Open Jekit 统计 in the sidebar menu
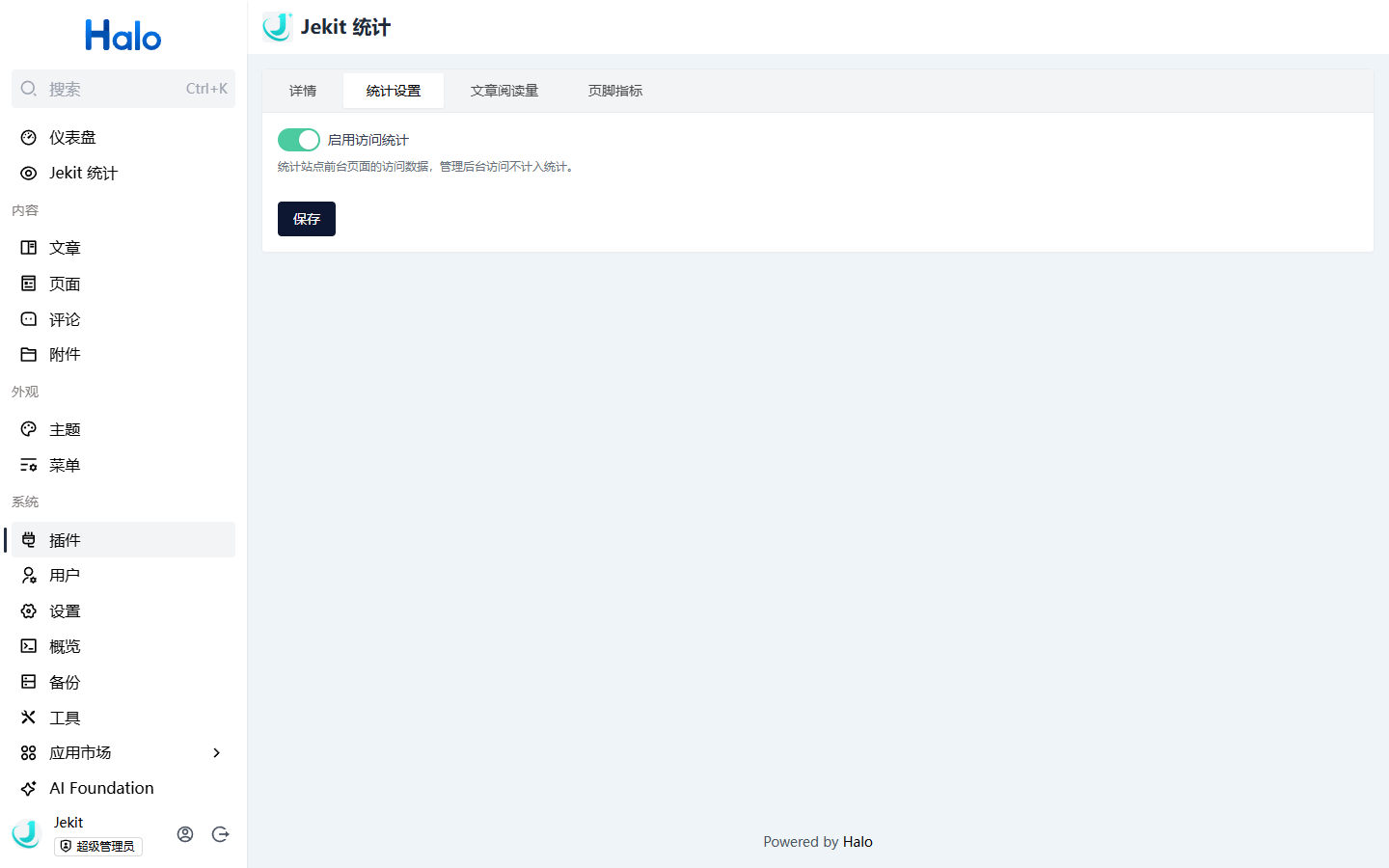Viewport: 1389px width, 868px height. coord(123,174)
